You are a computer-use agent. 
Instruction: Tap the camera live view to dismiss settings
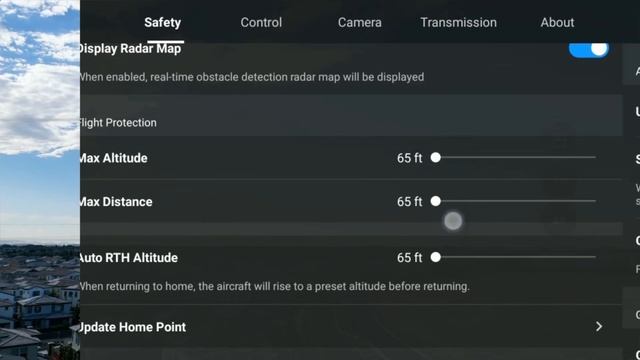[x=40, y=180]
